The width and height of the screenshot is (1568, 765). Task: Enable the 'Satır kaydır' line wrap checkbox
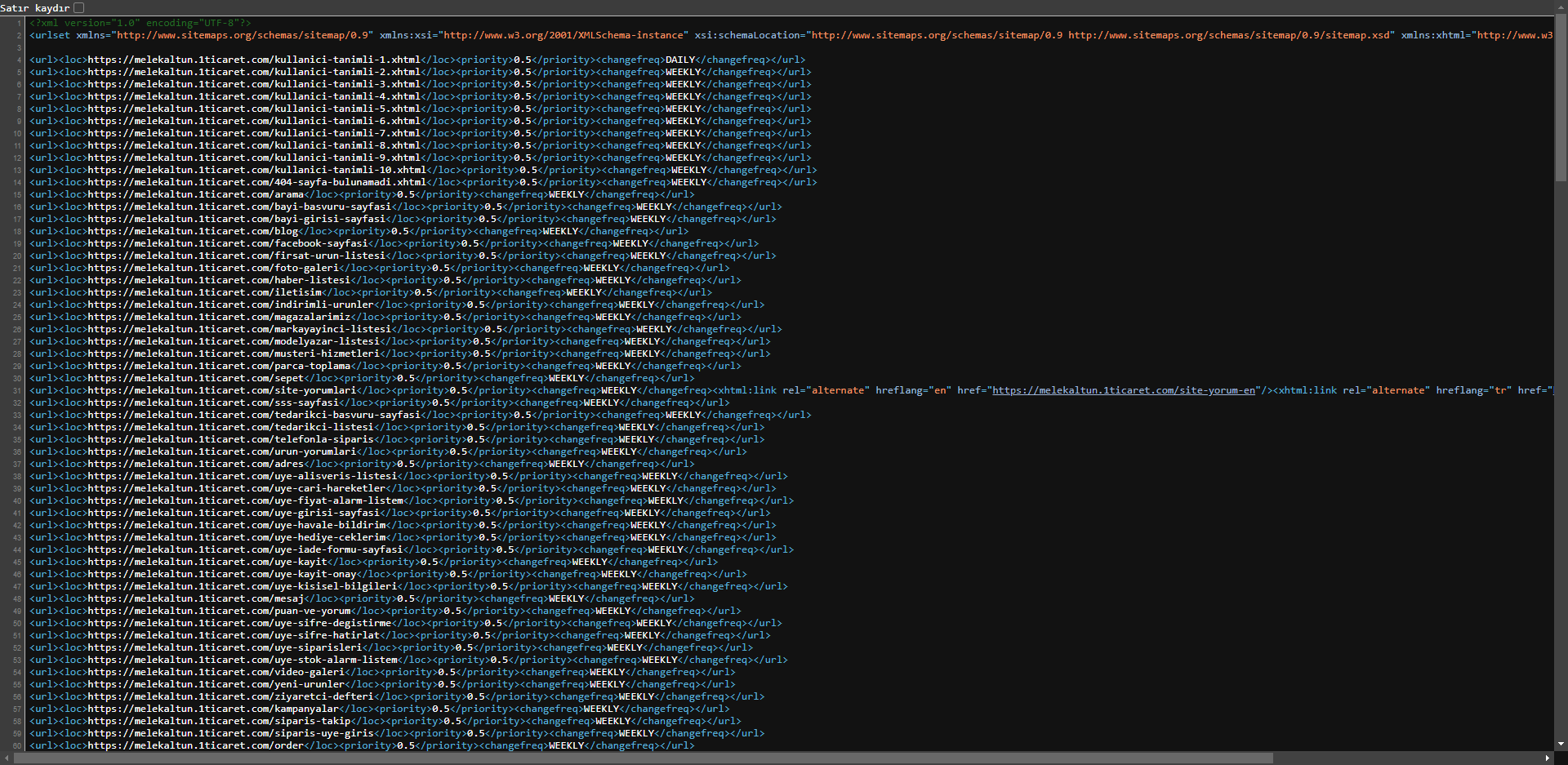coord(79,7)
